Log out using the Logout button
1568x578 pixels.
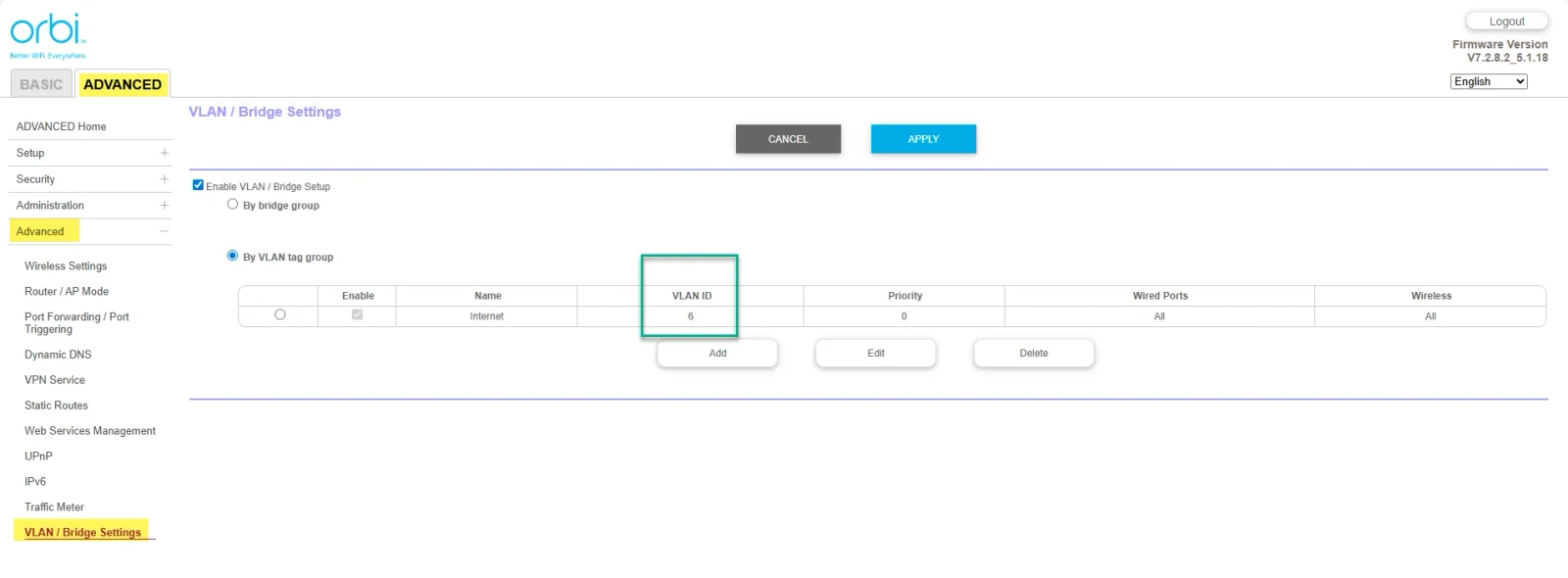pos(1506,22)
